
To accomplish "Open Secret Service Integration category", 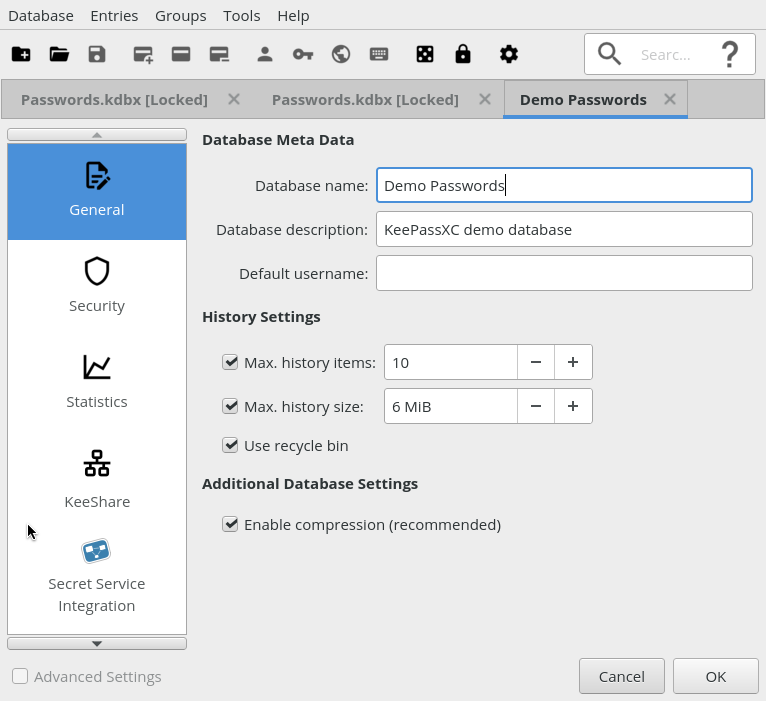I will (x=97, y=576).
